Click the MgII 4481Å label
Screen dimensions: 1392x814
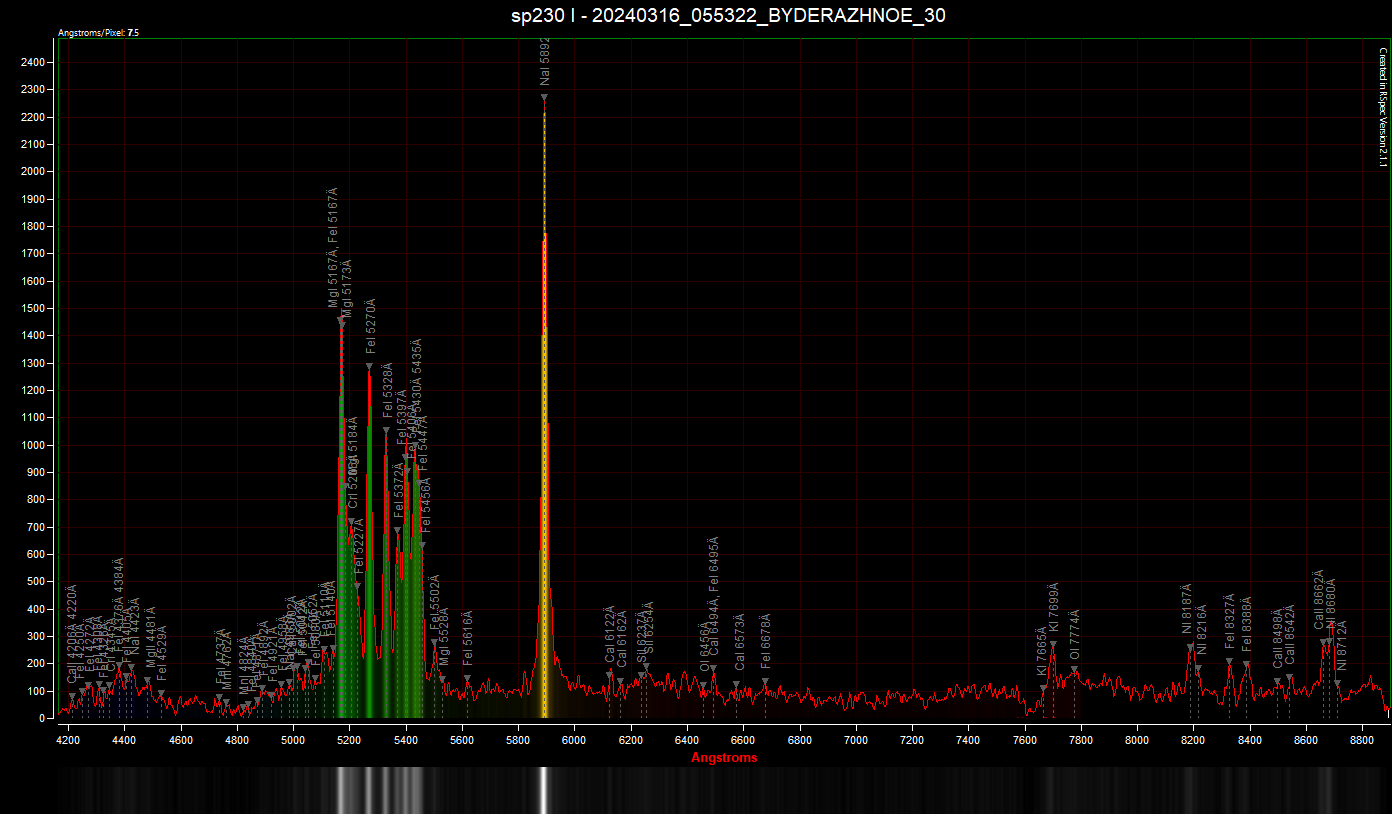click(151, 637)
